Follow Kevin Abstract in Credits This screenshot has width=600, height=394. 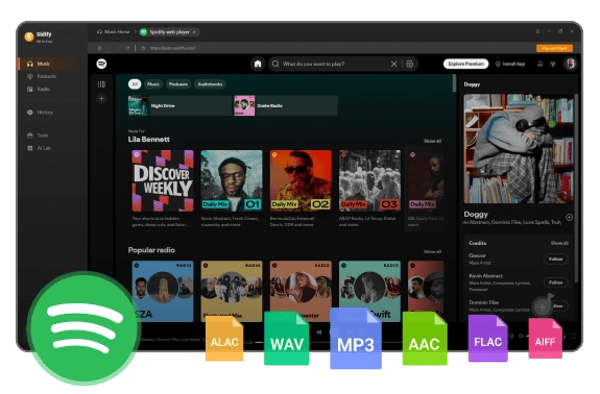(556, 282)
